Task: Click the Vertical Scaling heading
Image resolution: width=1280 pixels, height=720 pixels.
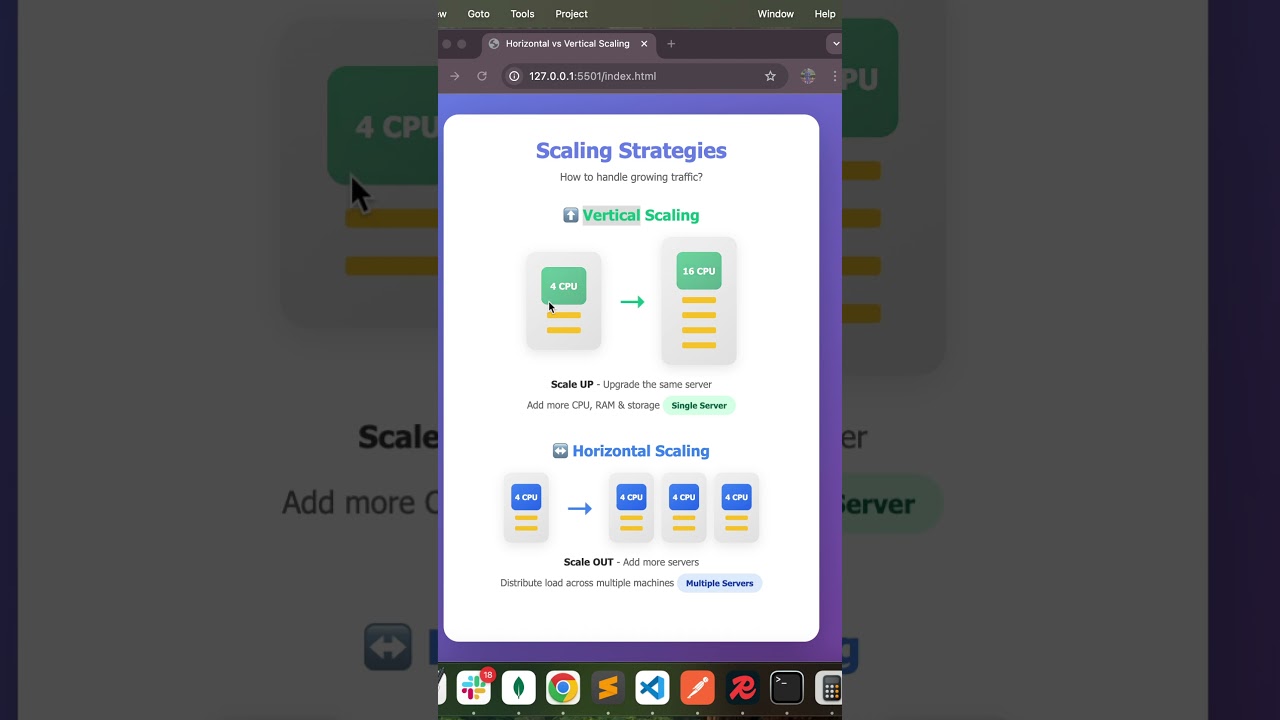Action: 641,215
